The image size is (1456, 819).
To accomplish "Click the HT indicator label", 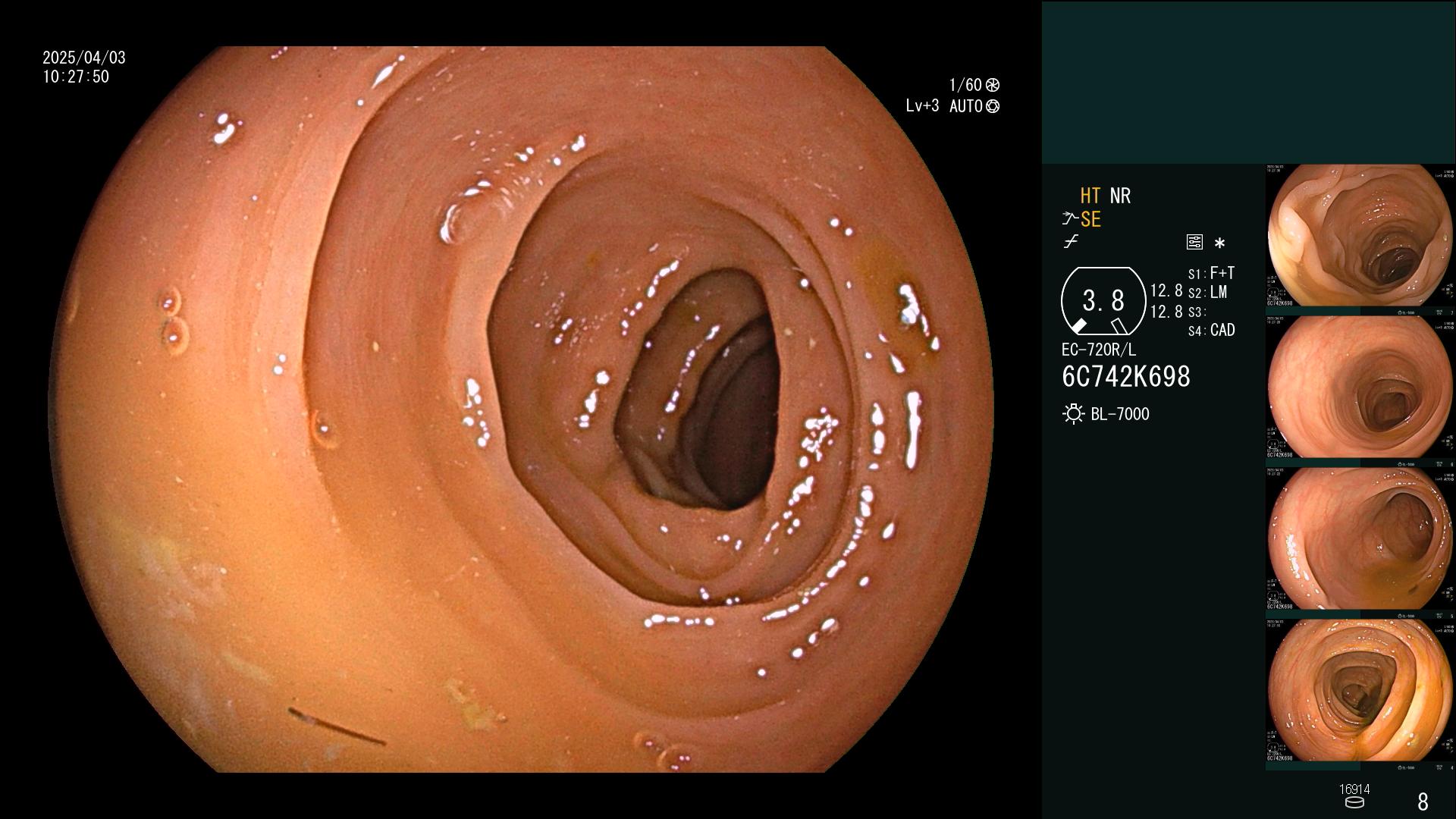I will (1090, 196).
